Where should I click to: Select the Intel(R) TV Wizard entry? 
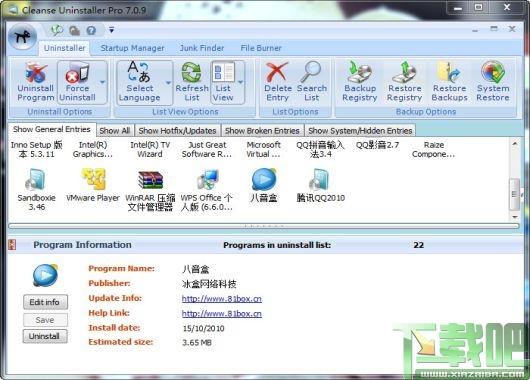point(150,149)
